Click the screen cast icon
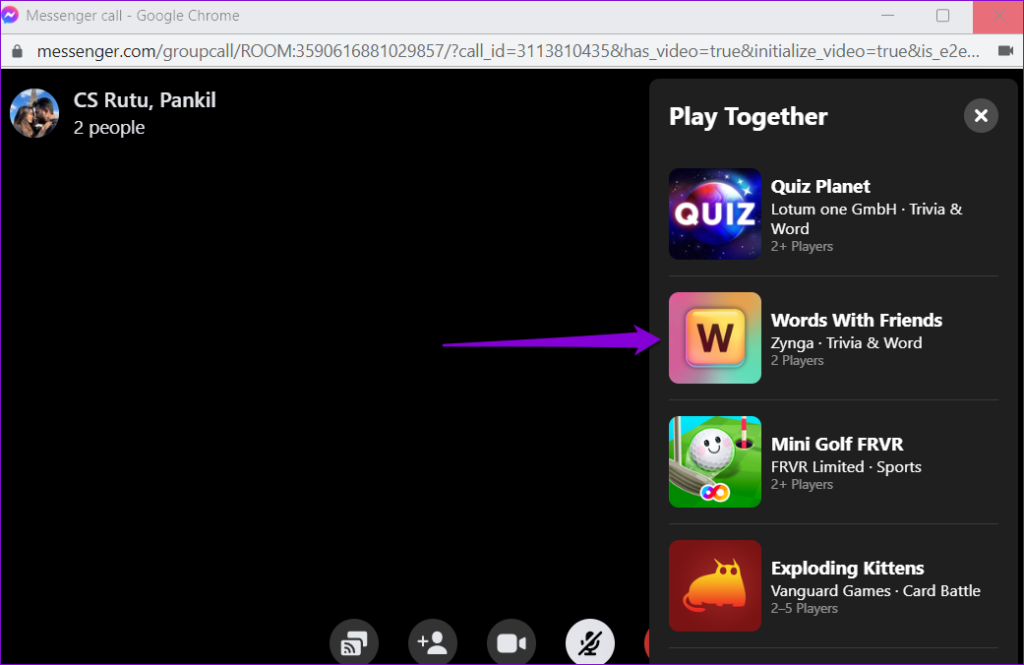This screenshot has height=665, width=1024. pos(354,642)
